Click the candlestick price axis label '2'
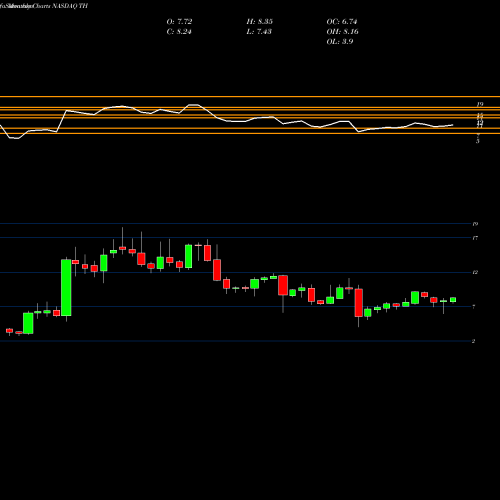 [x=473, y=341]
